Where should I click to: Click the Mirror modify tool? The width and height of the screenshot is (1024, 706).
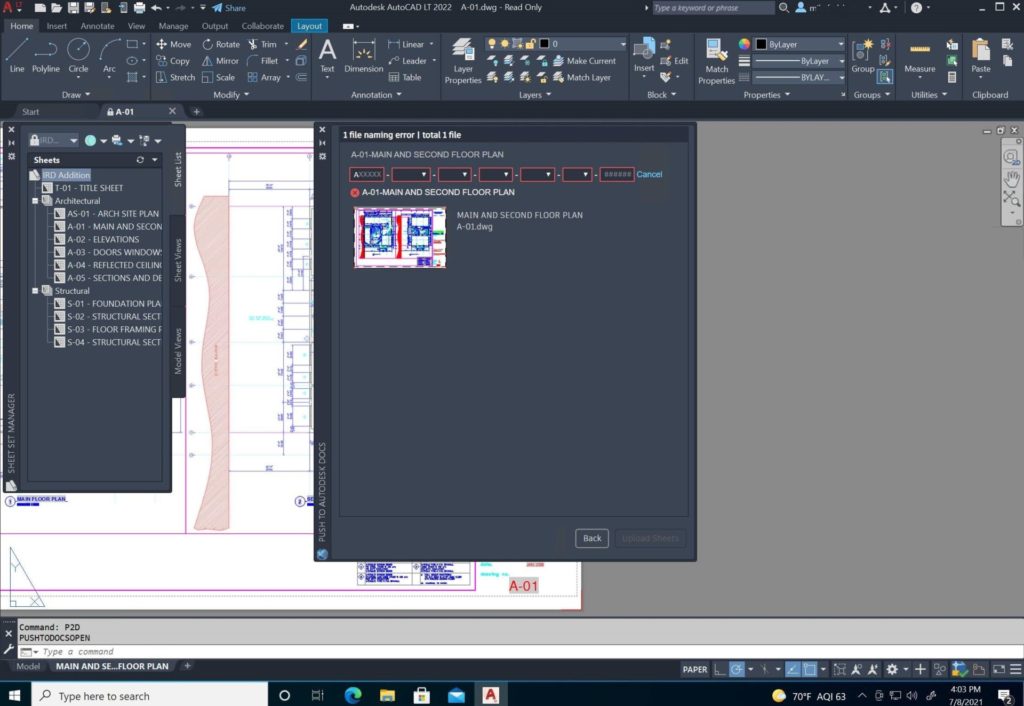(220, 61)
